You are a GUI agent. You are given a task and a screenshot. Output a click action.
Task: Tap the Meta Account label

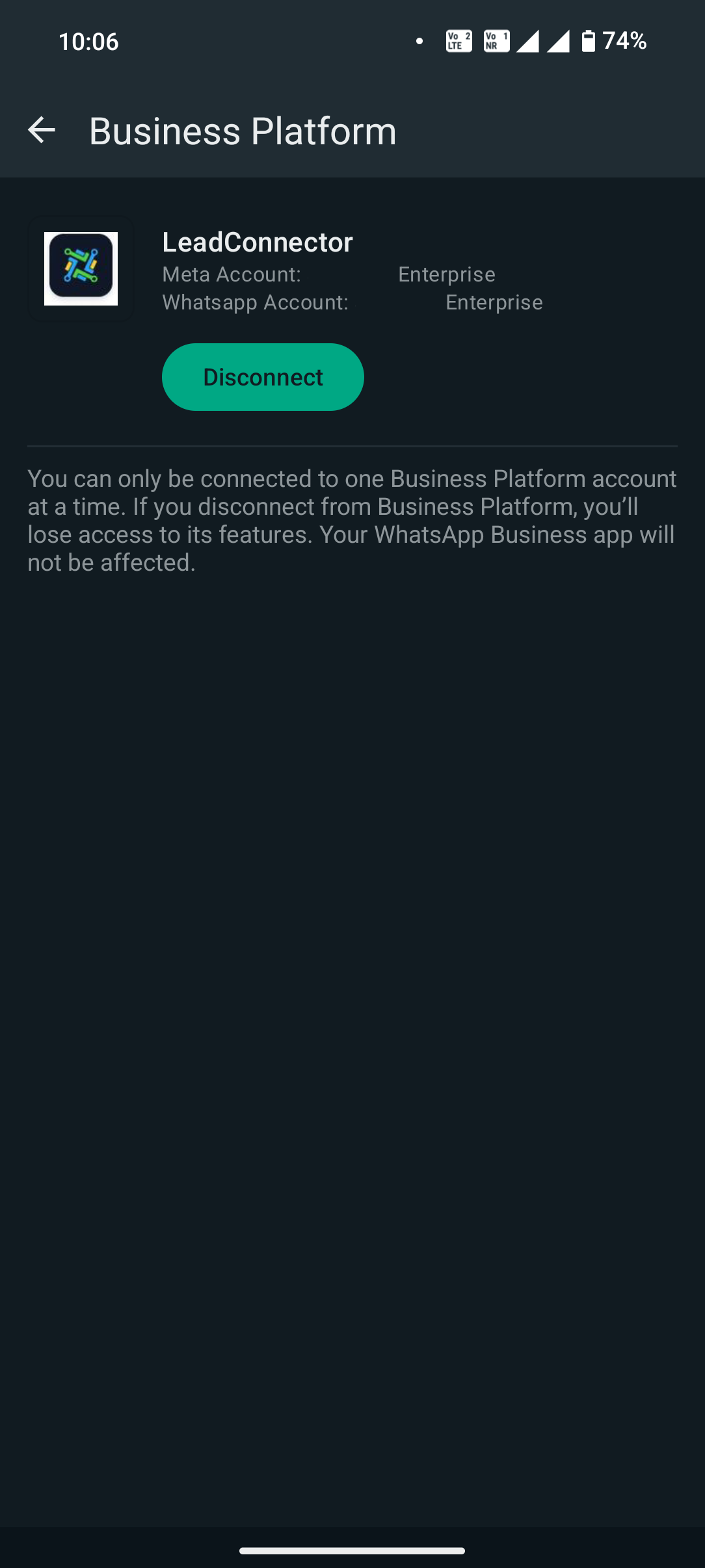(x=232, y=274)
